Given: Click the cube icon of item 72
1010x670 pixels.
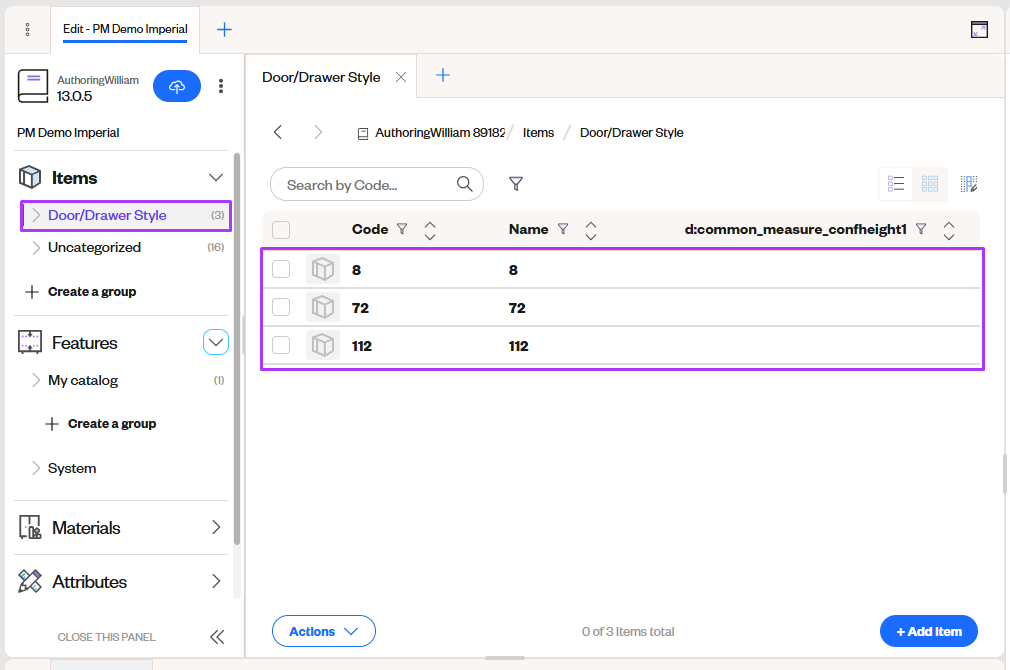Looking at the screenshot, I should point(323,307).
